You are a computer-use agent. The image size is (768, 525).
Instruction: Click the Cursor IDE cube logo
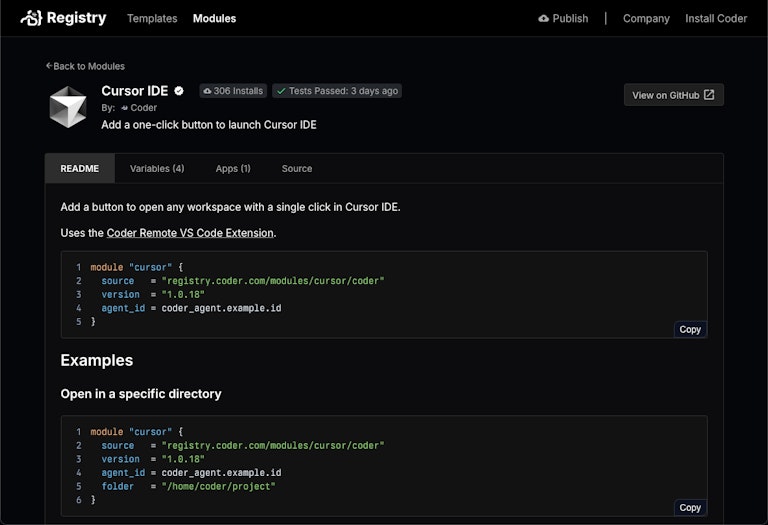68,107
